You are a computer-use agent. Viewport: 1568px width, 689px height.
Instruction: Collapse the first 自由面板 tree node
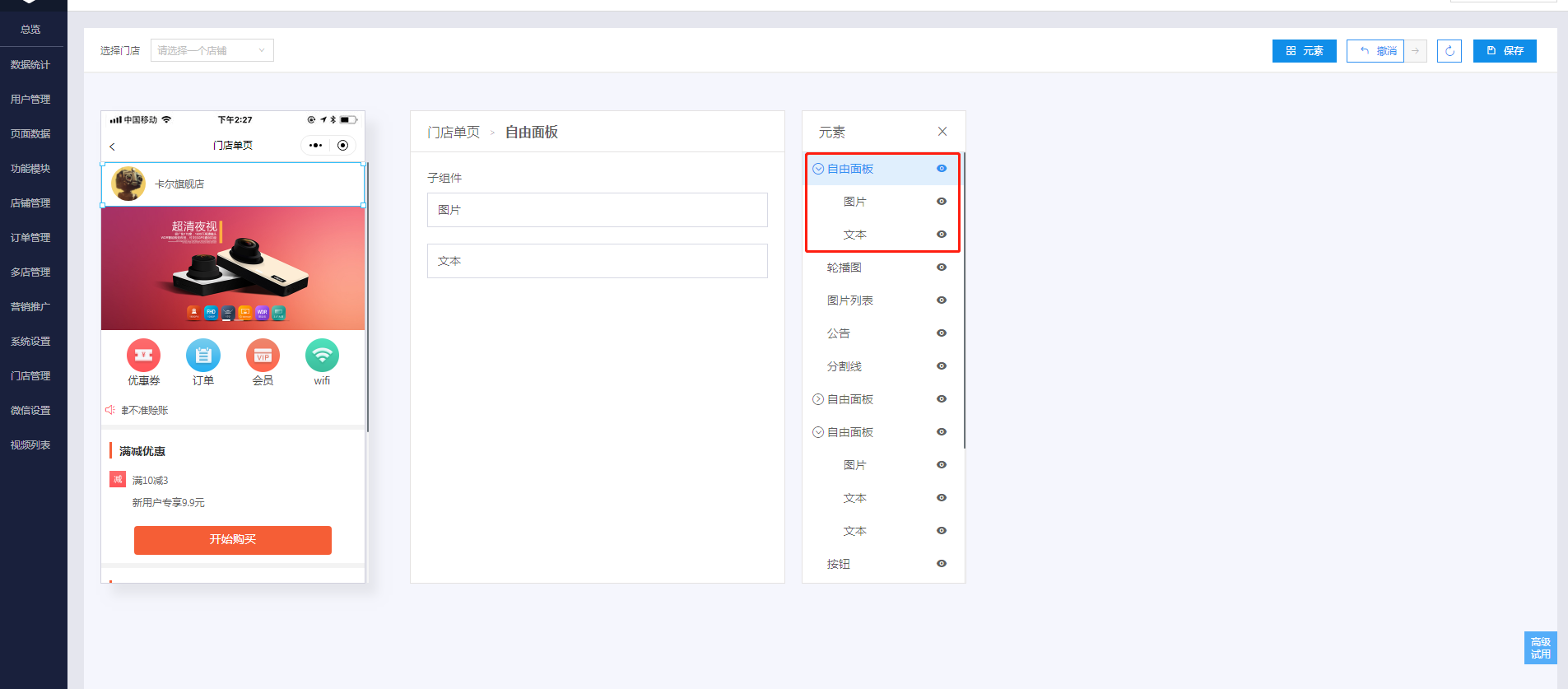point(818,169)
